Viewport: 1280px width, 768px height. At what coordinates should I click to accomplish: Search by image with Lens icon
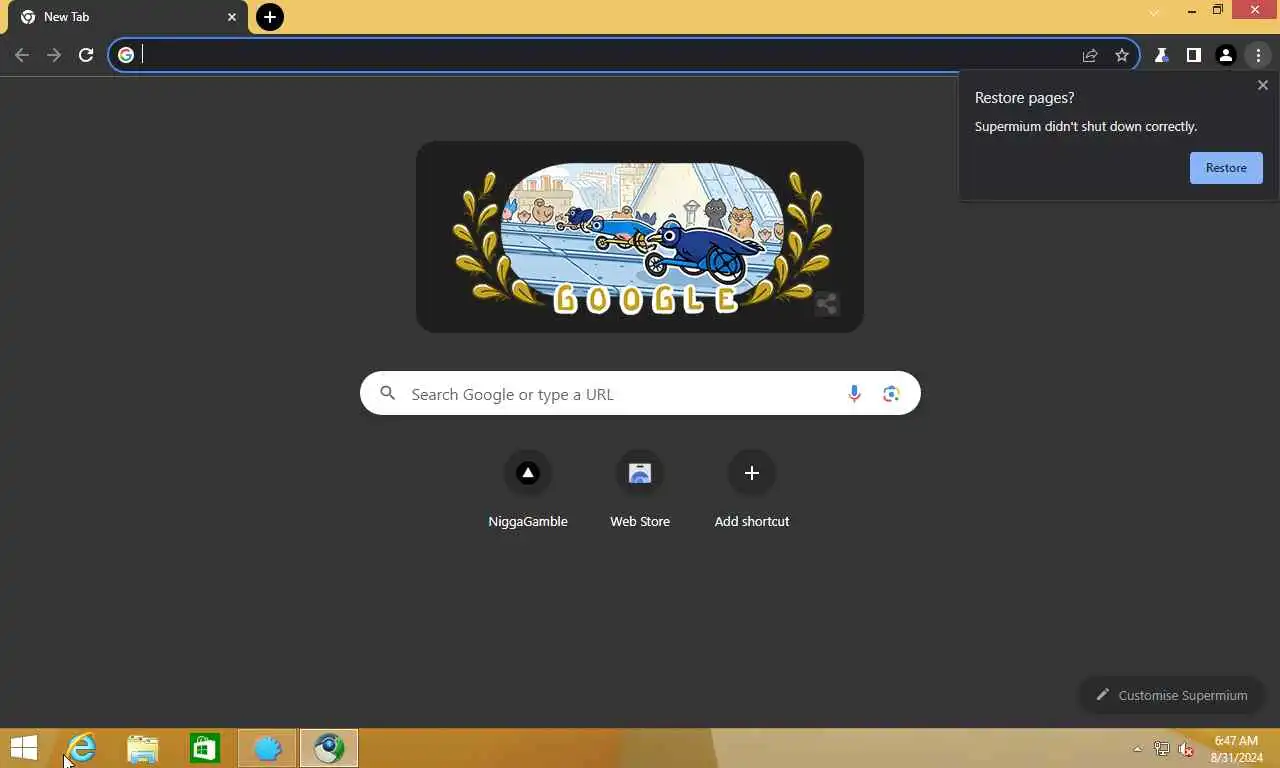[x=891, y=394]
